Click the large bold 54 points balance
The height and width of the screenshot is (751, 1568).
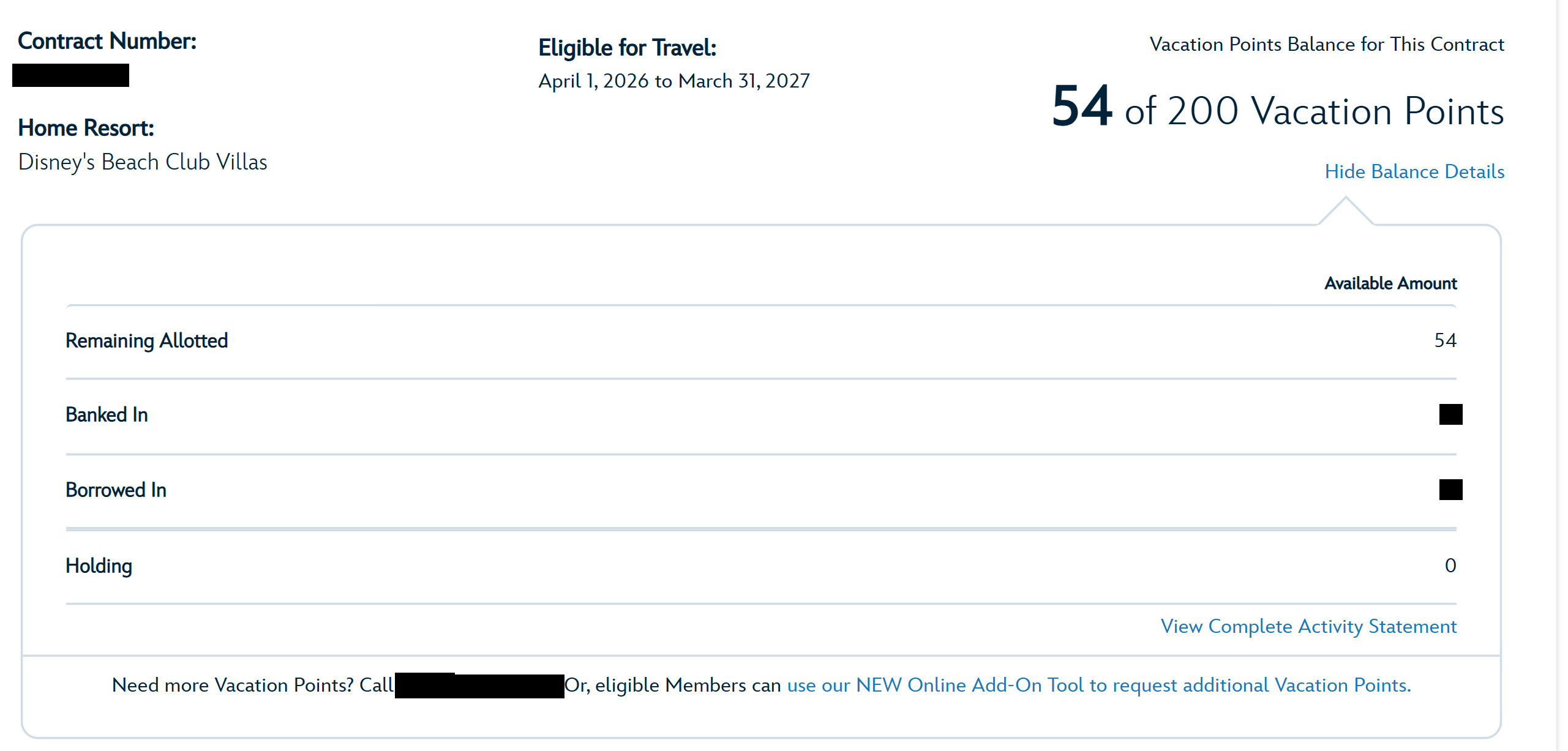click(1081, 107)
